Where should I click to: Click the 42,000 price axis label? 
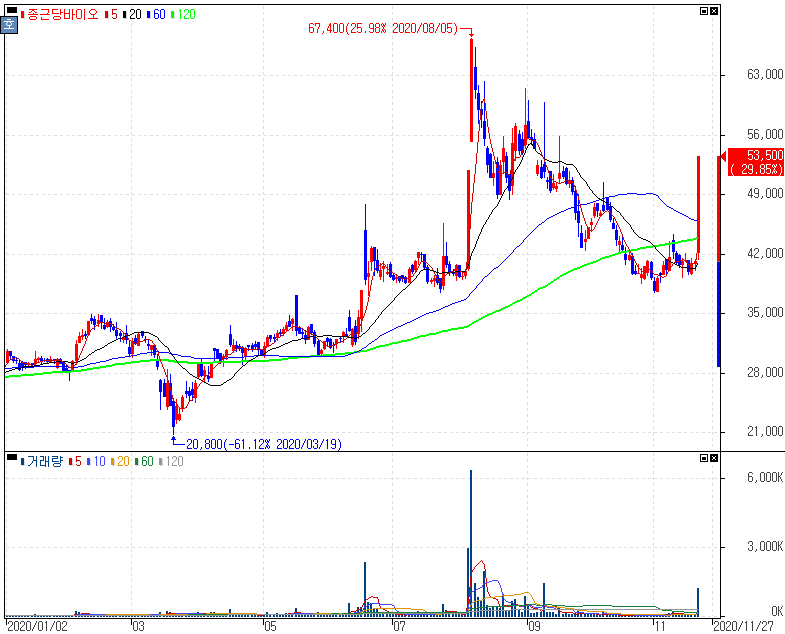tap(765, 253)
